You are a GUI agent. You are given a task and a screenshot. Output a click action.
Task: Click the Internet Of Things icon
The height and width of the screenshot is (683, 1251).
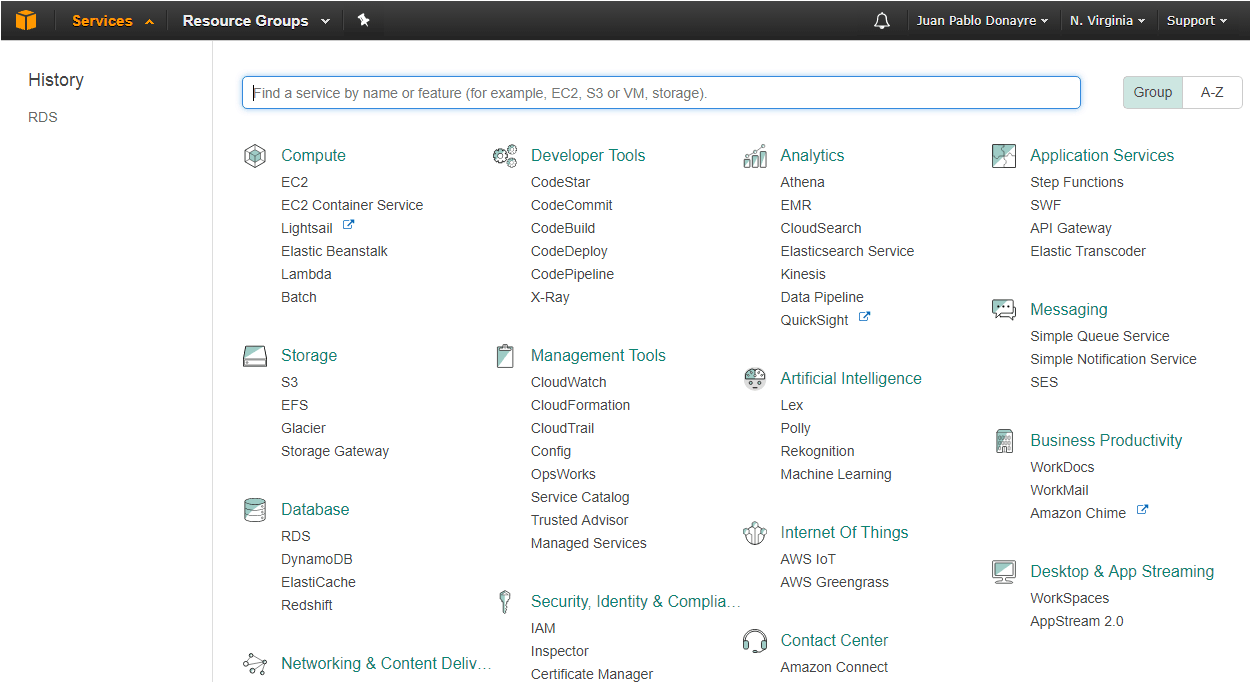(x=755, y=533)
